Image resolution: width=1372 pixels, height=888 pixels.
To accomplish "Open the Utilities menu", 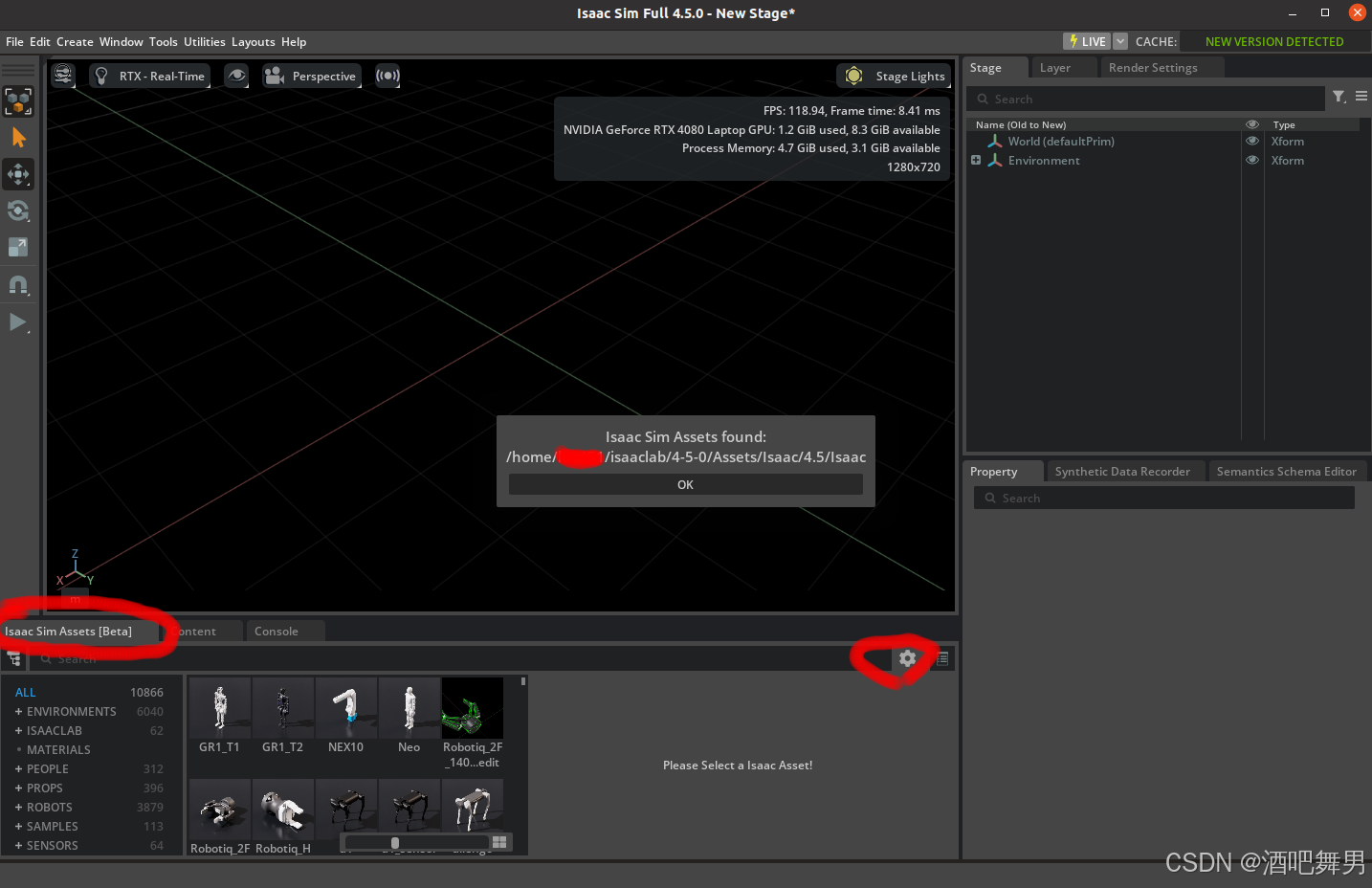I will 205,42.
